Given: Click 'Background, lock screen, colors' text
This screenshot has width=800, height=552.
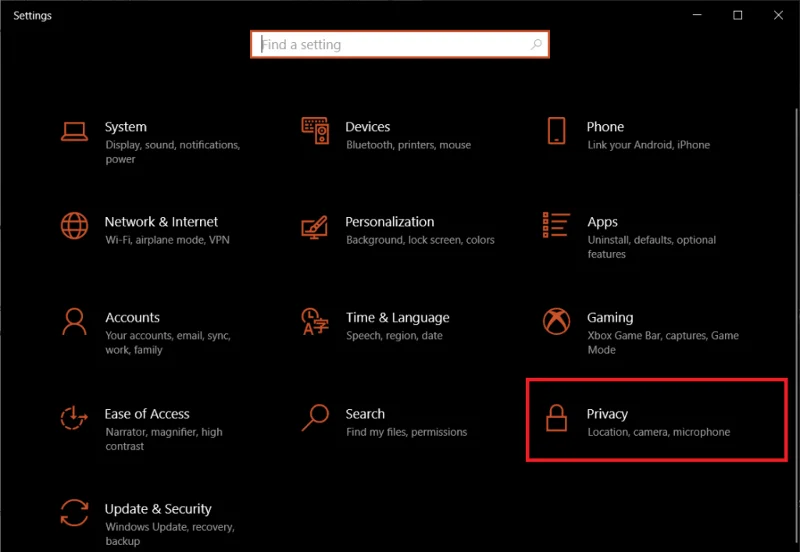Looking at the screenshot, I should 420,240.
